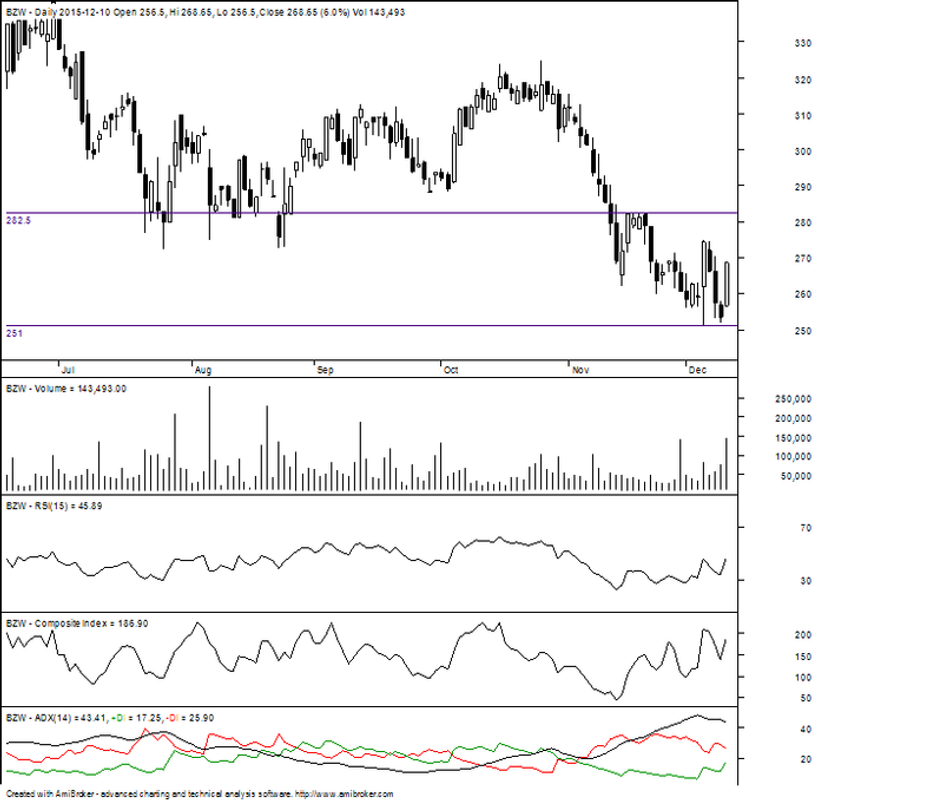Viewport: 943px width, 800px height.
Task: Select the Nov marker on the date axis
Action: (579, 369)
